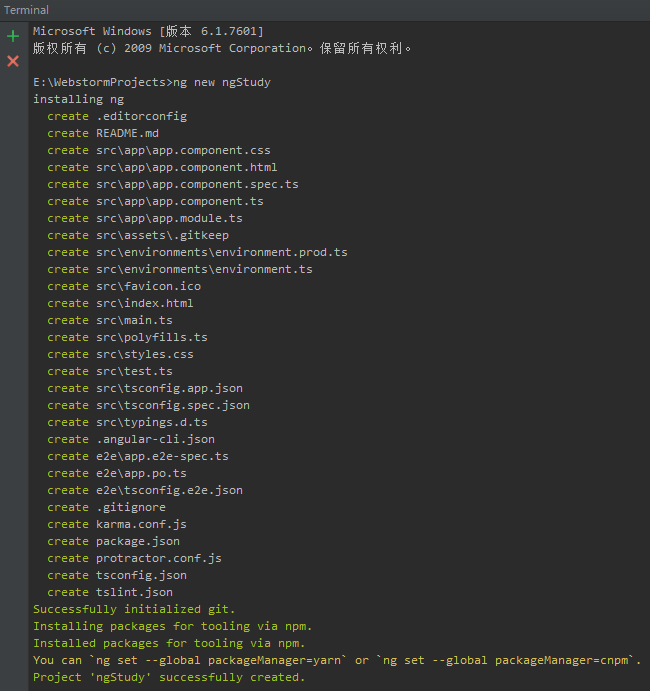Click the src\index.html path
Viewport: 650px width, 691px height.
145,303
